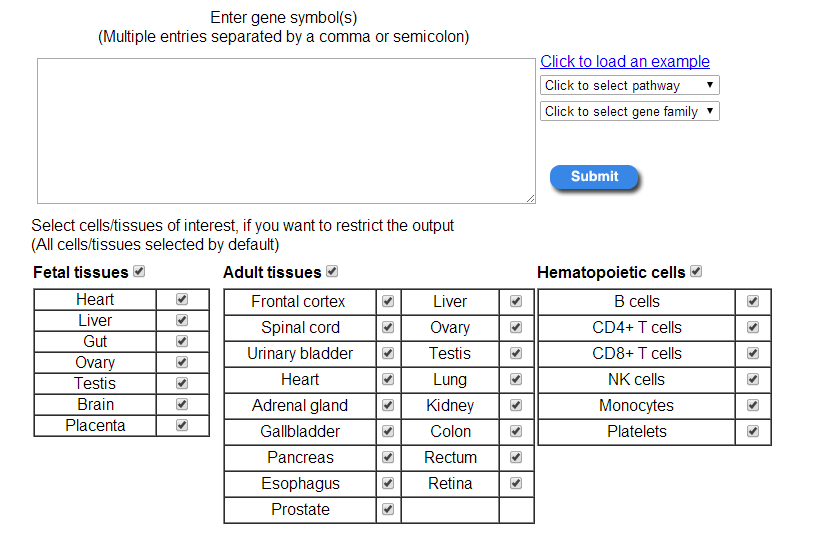Deselect the Urinary bladder checkbox

coord(388,353)
